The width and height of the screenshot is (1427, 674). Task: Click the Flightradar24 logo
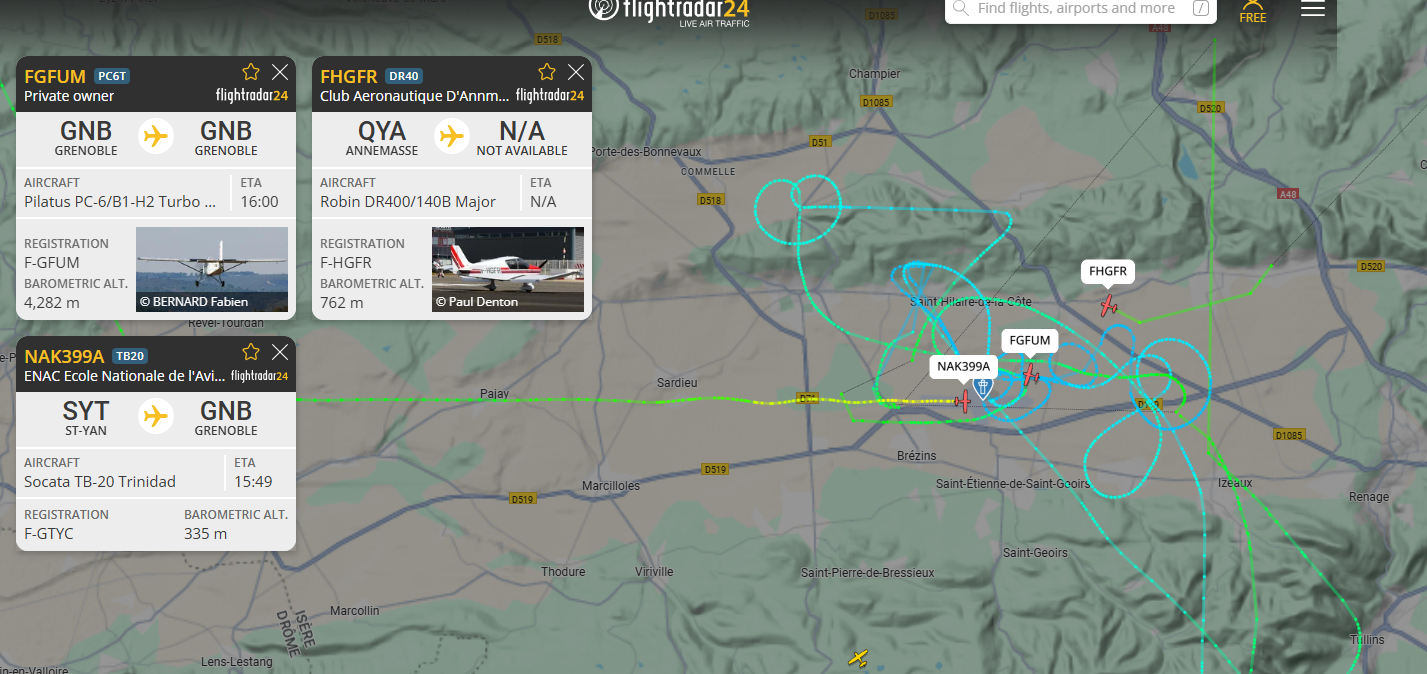point(669,12)
